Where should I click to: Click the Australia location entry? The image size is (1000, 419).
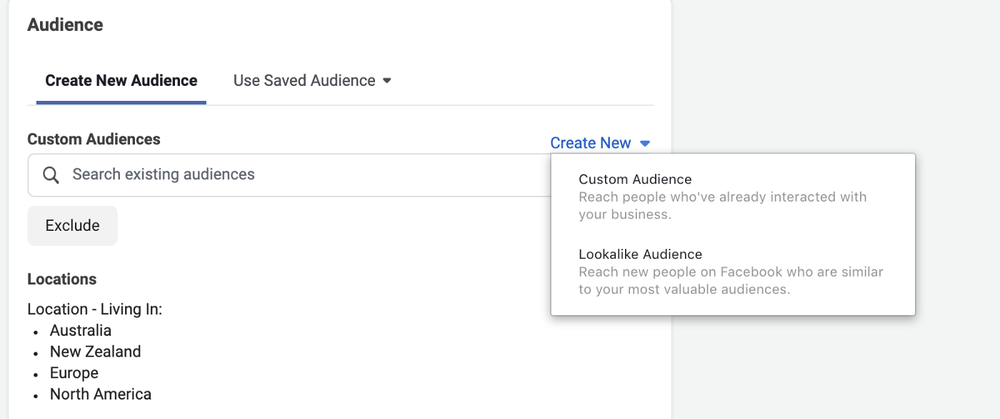(x=80, y=331)
